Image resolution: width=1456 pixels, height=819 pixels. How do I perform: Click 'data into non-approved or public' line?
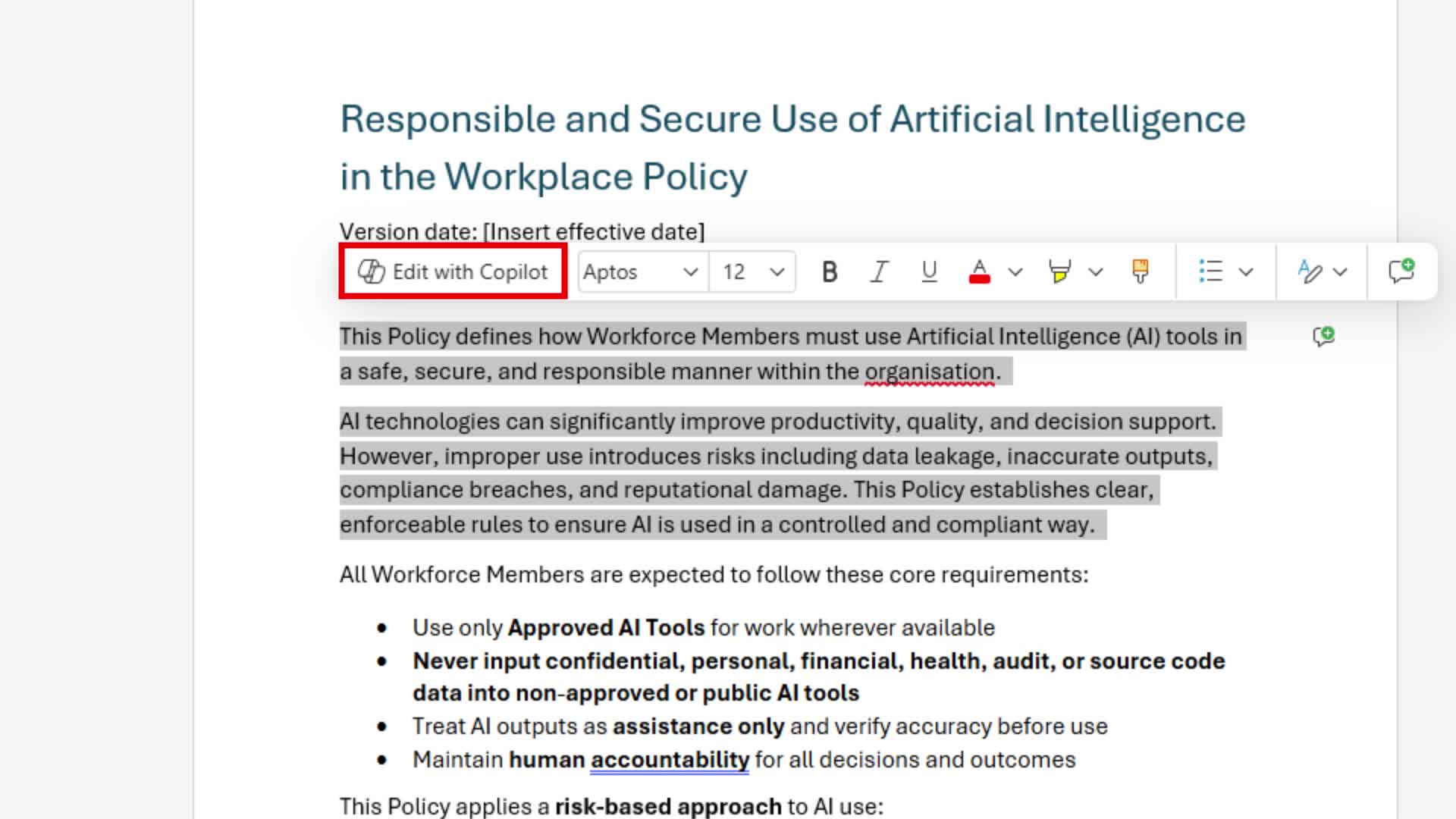[636, 693]
